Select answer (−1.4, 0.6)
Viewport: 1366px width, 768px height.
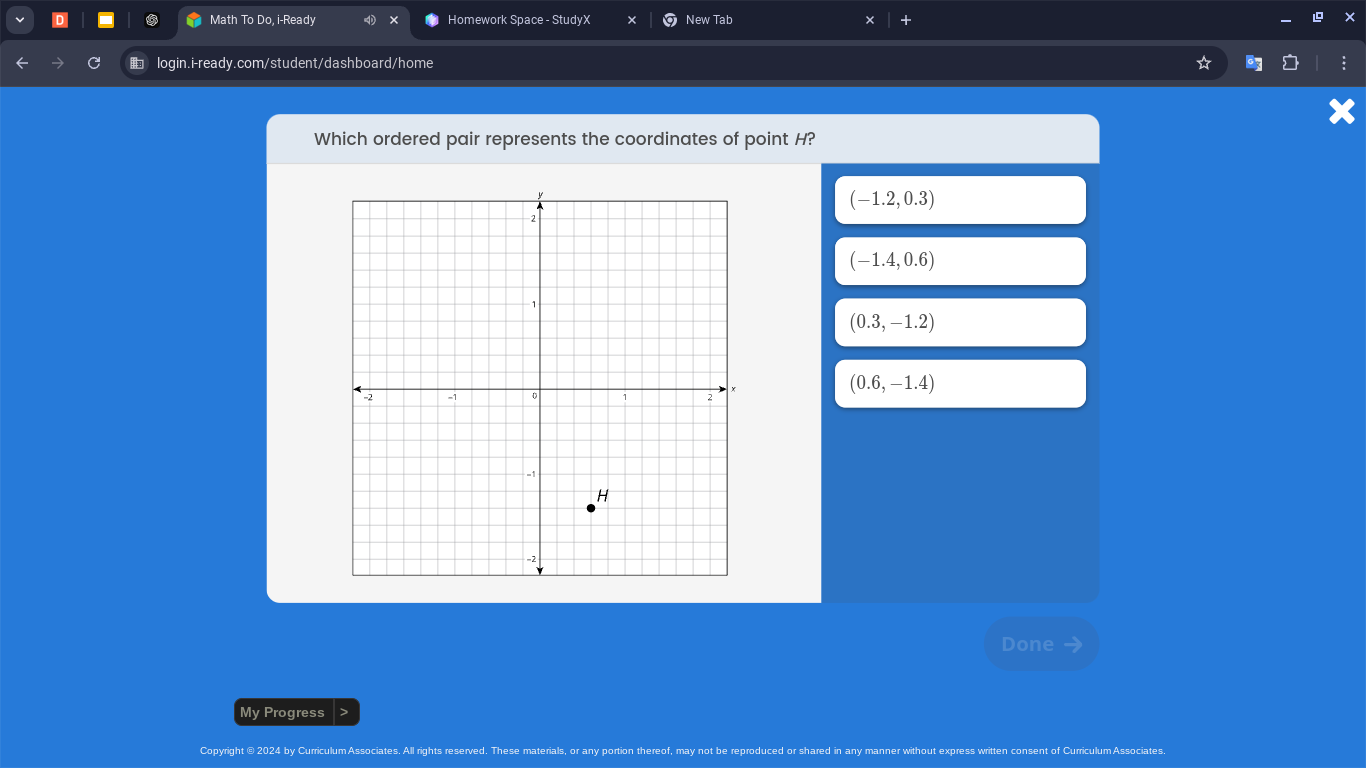(x=960, y=261)
